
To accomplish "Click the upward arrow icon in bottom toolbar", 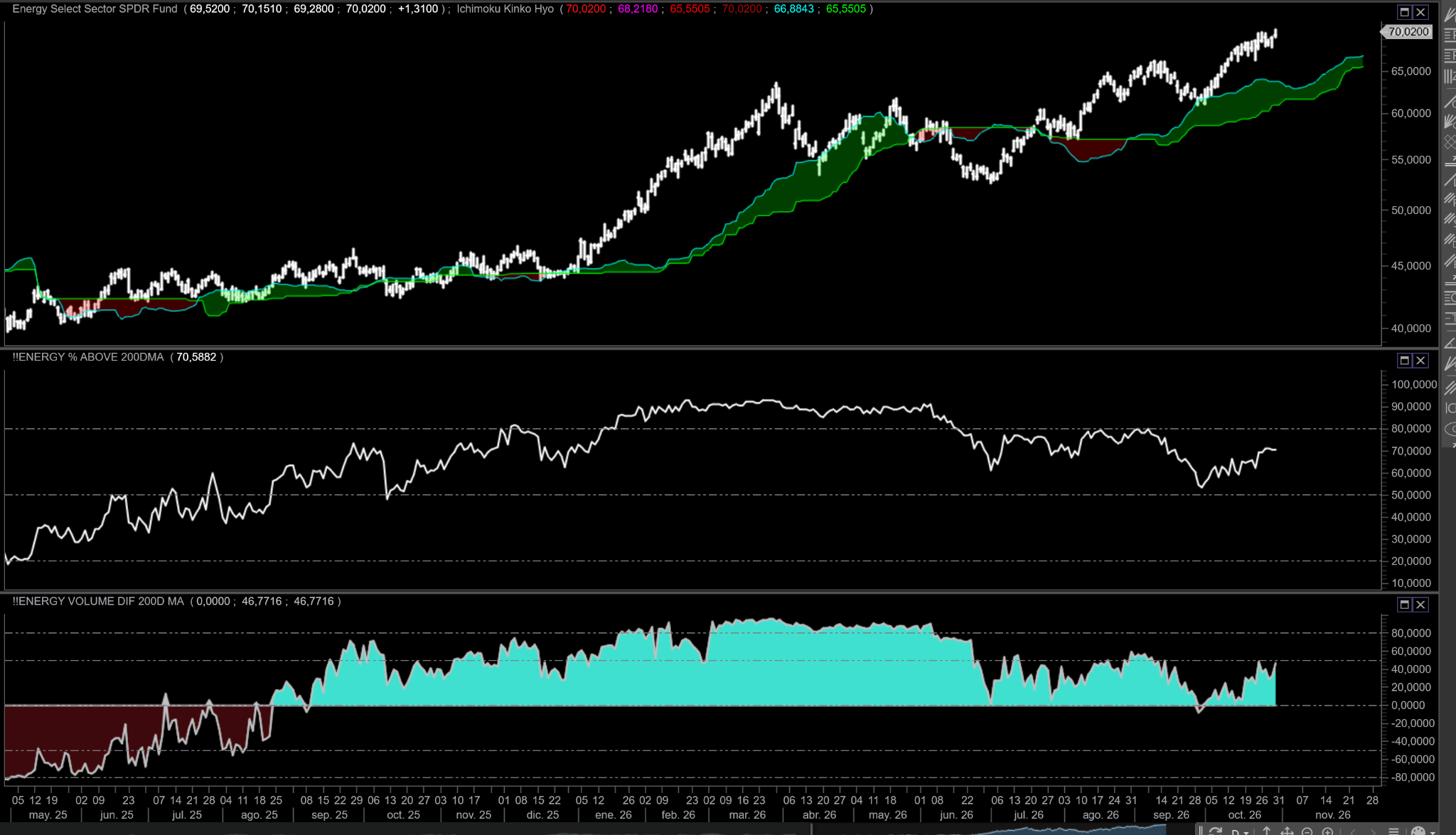I will tap(1266, 831).
